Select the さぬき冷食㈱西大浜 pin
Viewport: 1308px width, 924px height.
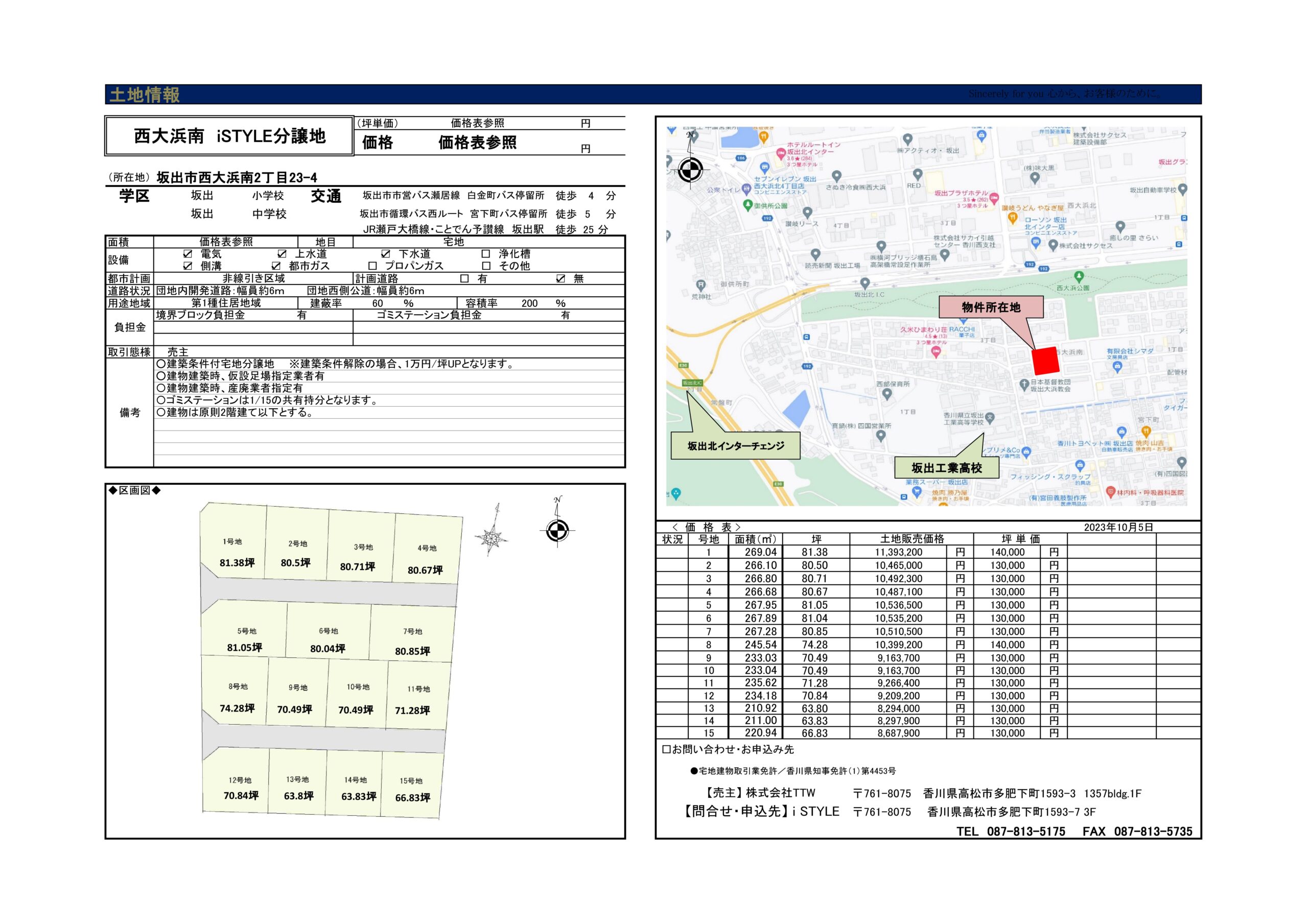click(x=836, y=177)
